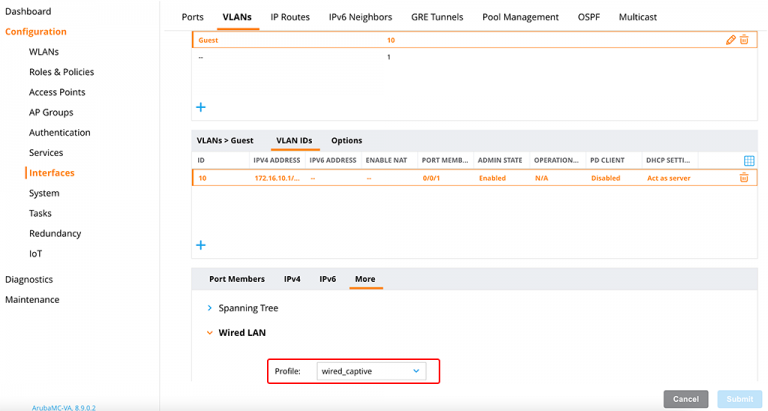Open the Authentication page
Viewport: 768px width, 411px height.
click(x=60, y=132)
